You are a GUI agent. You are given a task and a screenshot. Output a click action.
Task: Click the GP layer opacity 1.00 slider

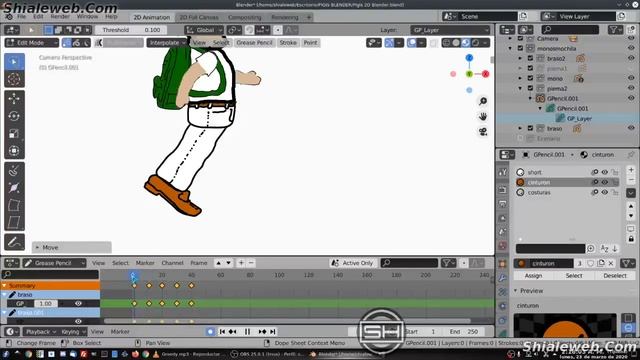(46, 303)
